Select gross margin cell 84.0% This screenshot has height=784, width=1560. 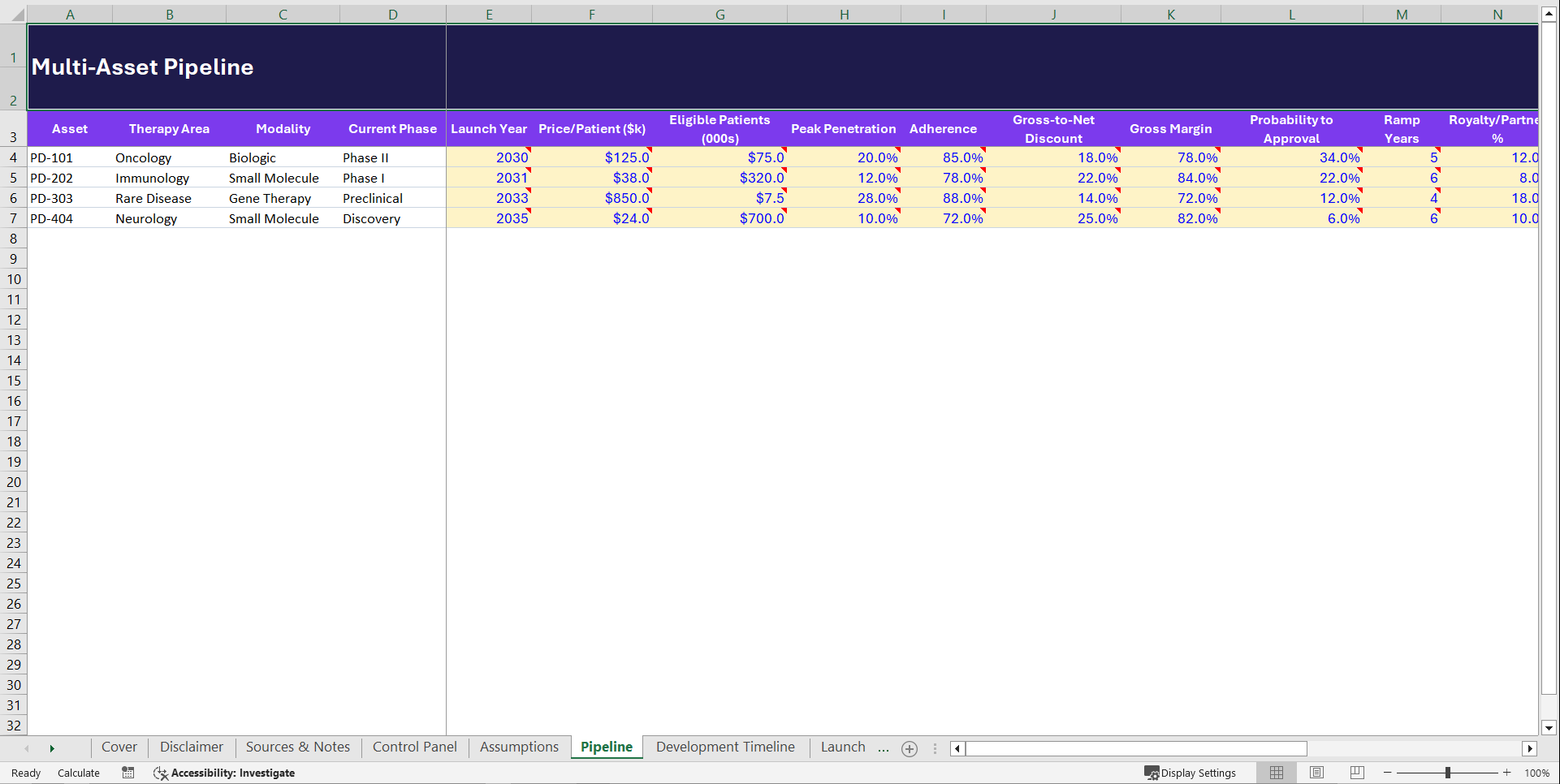[1171, 178]
